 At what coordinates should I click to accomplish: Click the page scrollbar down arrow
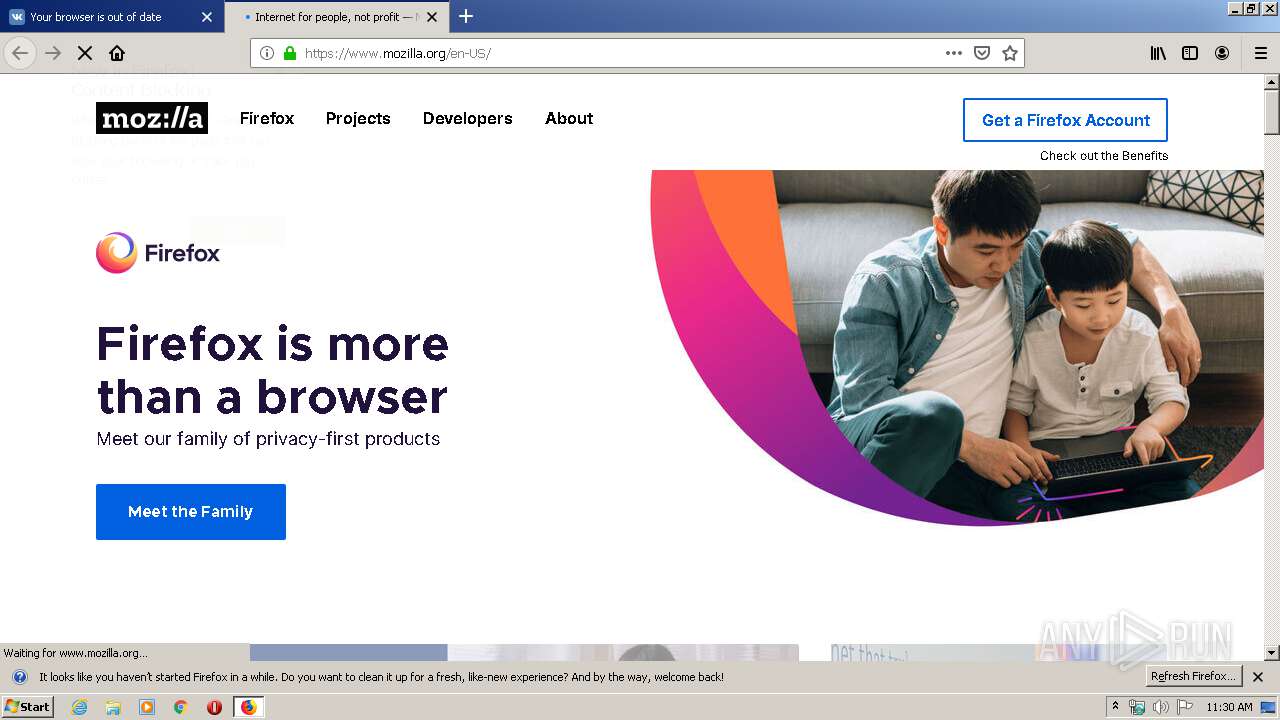pos(1272,653)
